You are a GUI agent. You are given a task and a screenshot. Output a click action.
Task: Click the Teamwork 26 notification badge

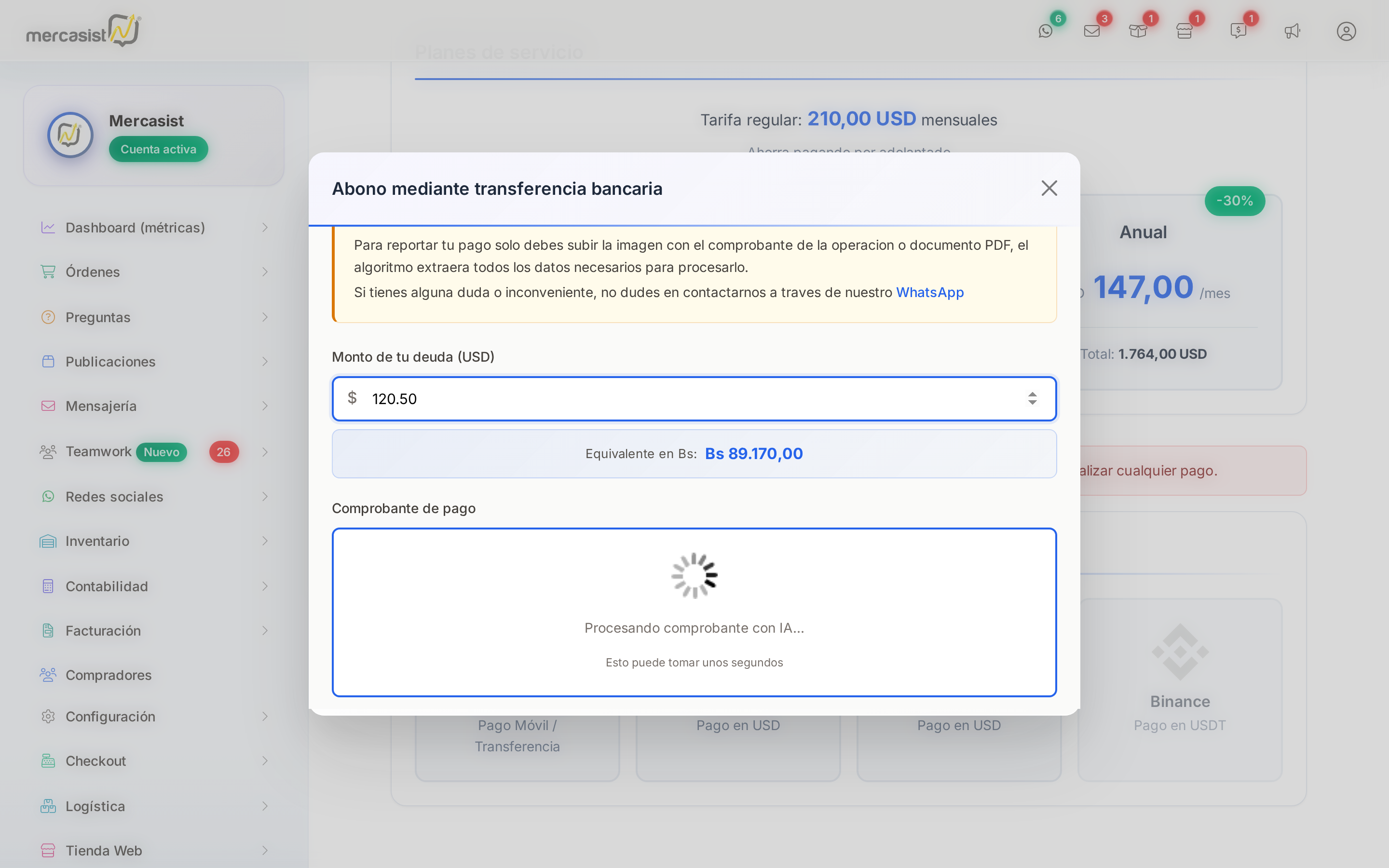coord(224,452)
